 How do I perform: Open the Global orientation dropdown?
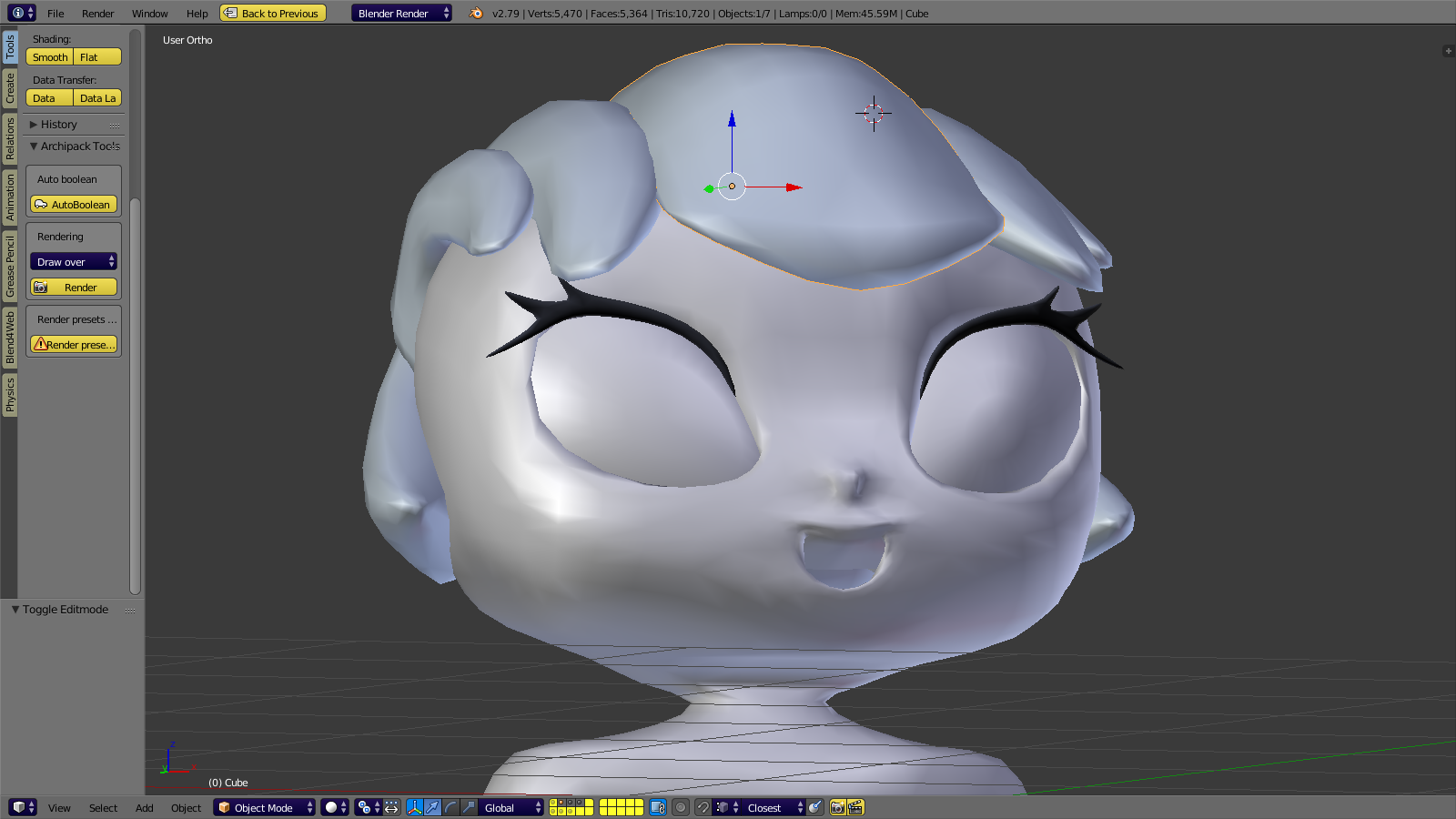pyautogui.click(x=511, y=807)
